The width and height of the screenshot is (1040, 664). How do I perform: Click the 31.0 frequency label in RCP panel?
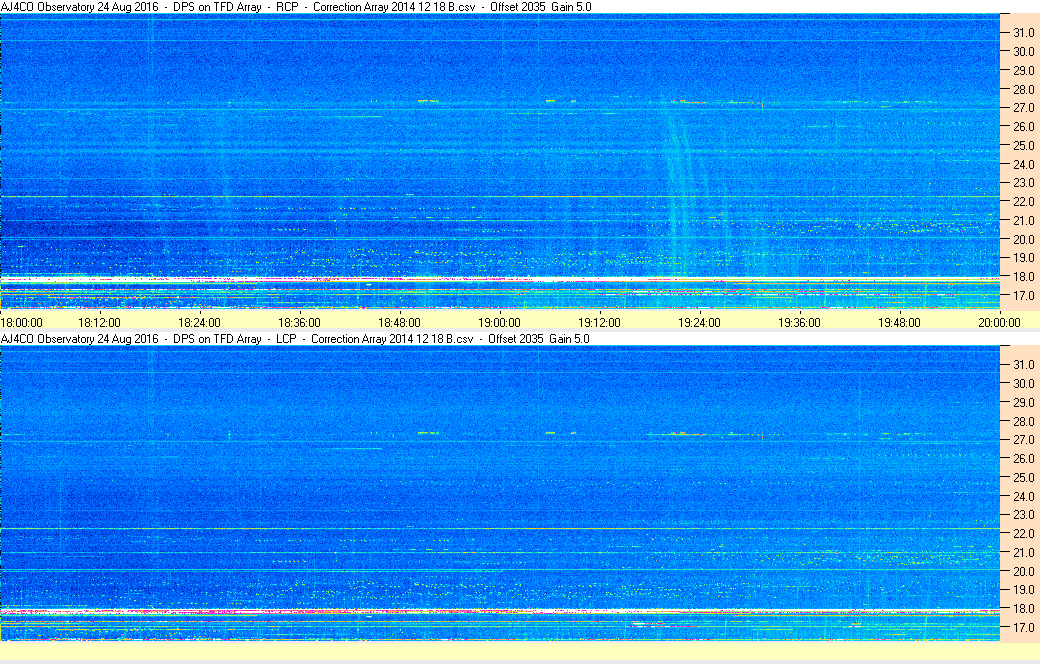pos(1023,33)
